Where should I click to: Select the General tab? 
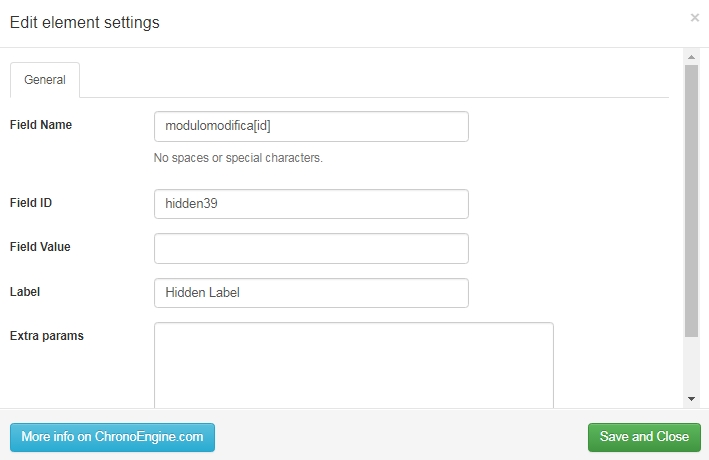[x=45, y=80]
